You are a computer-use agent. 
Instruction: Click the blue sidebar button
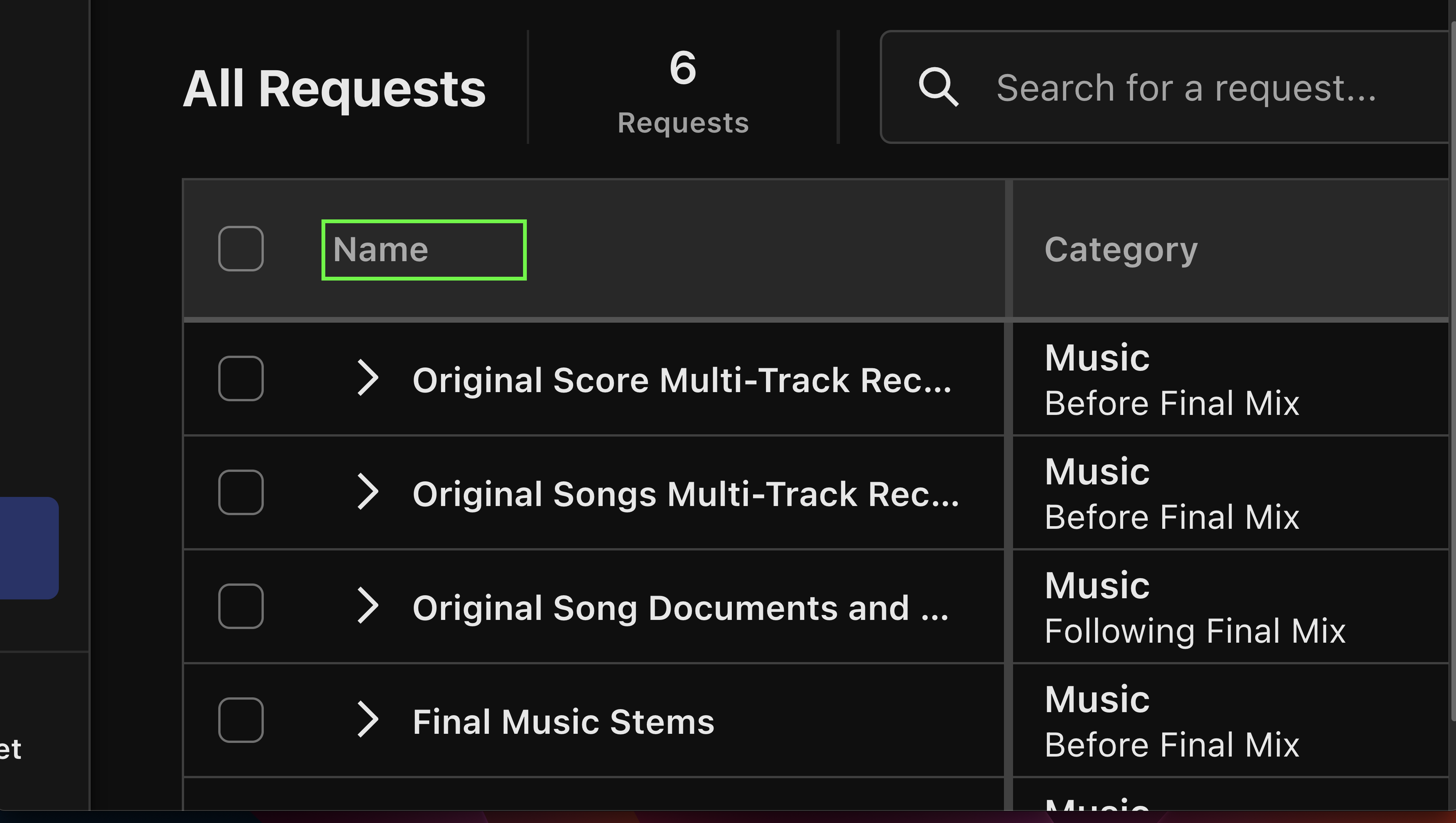click(x=29, y=548)
